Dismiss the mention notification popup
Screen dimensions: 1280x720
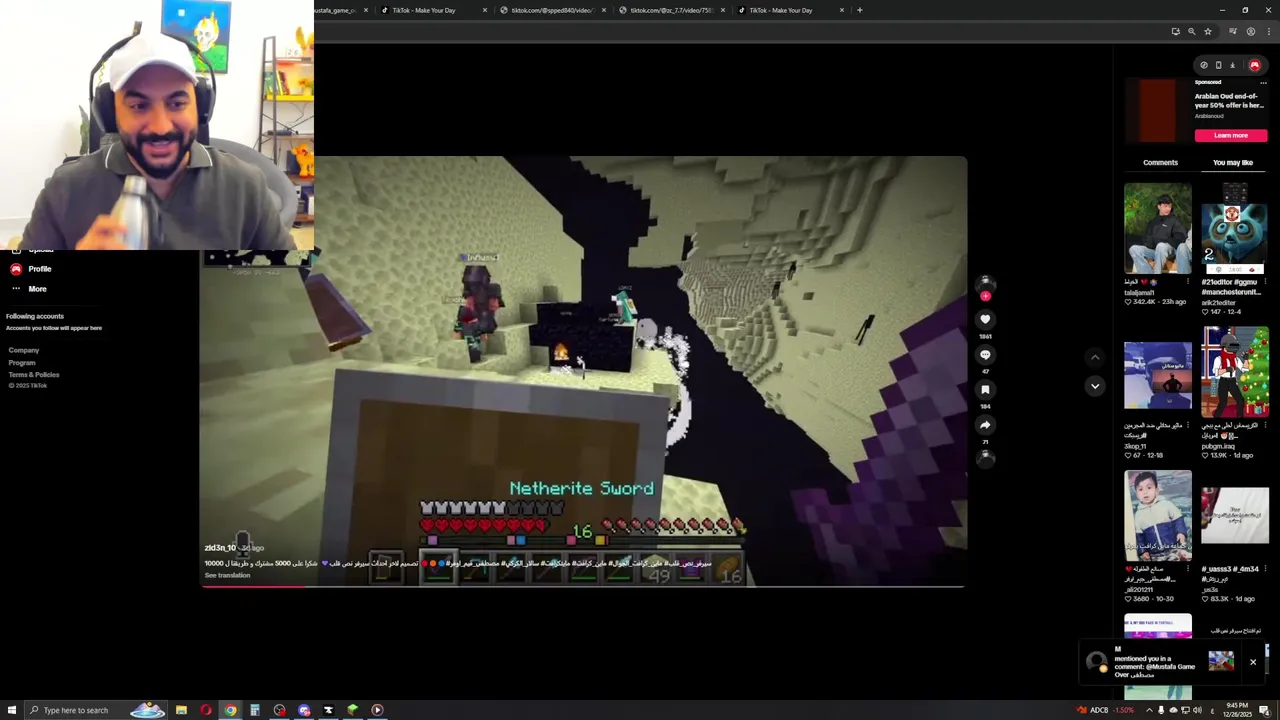(x=1253, y=662)
